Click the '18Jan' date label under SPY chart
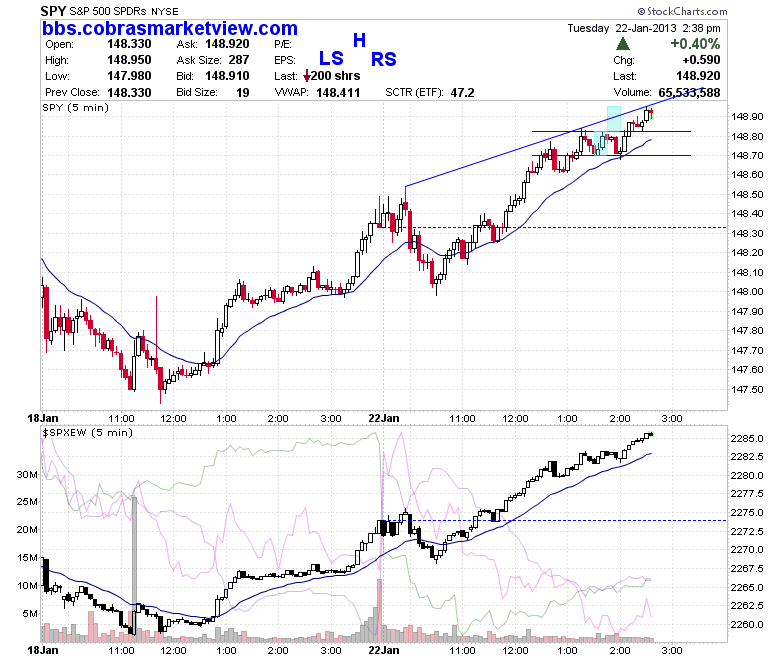The image size is (780, 659). click(x=42, y=418)
